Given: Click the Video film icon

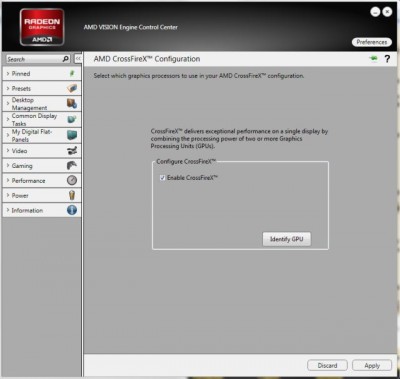Looking at the screenshot, I should [72, 151].
